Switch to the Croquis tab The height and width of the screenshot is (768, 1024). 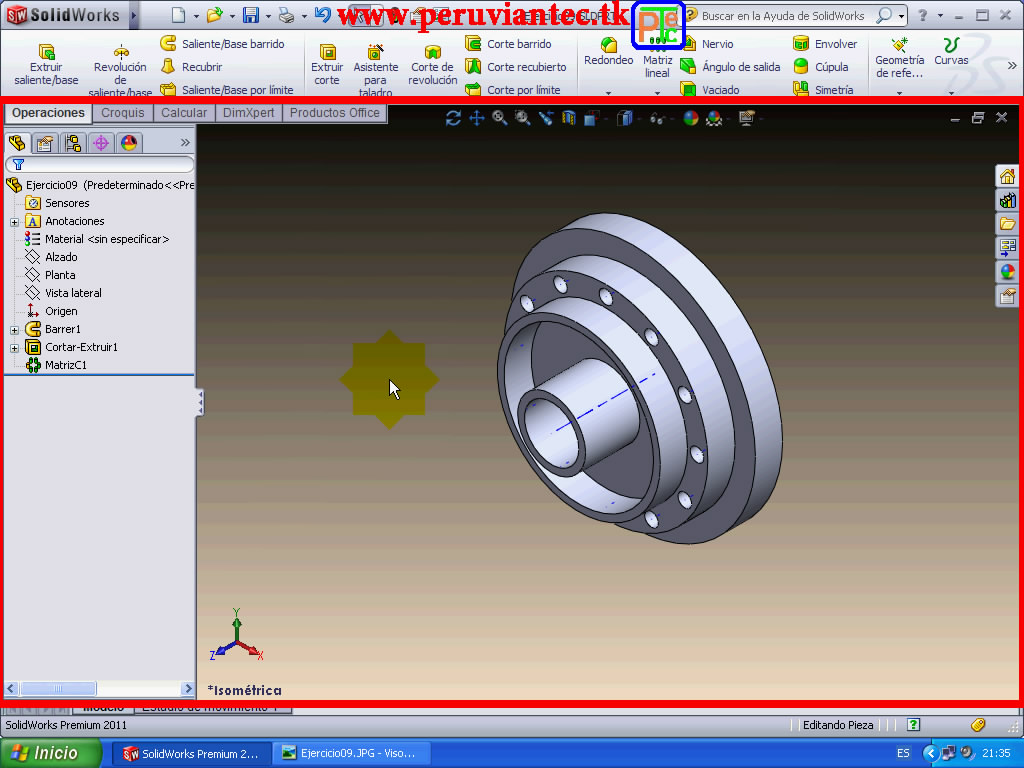122,113
